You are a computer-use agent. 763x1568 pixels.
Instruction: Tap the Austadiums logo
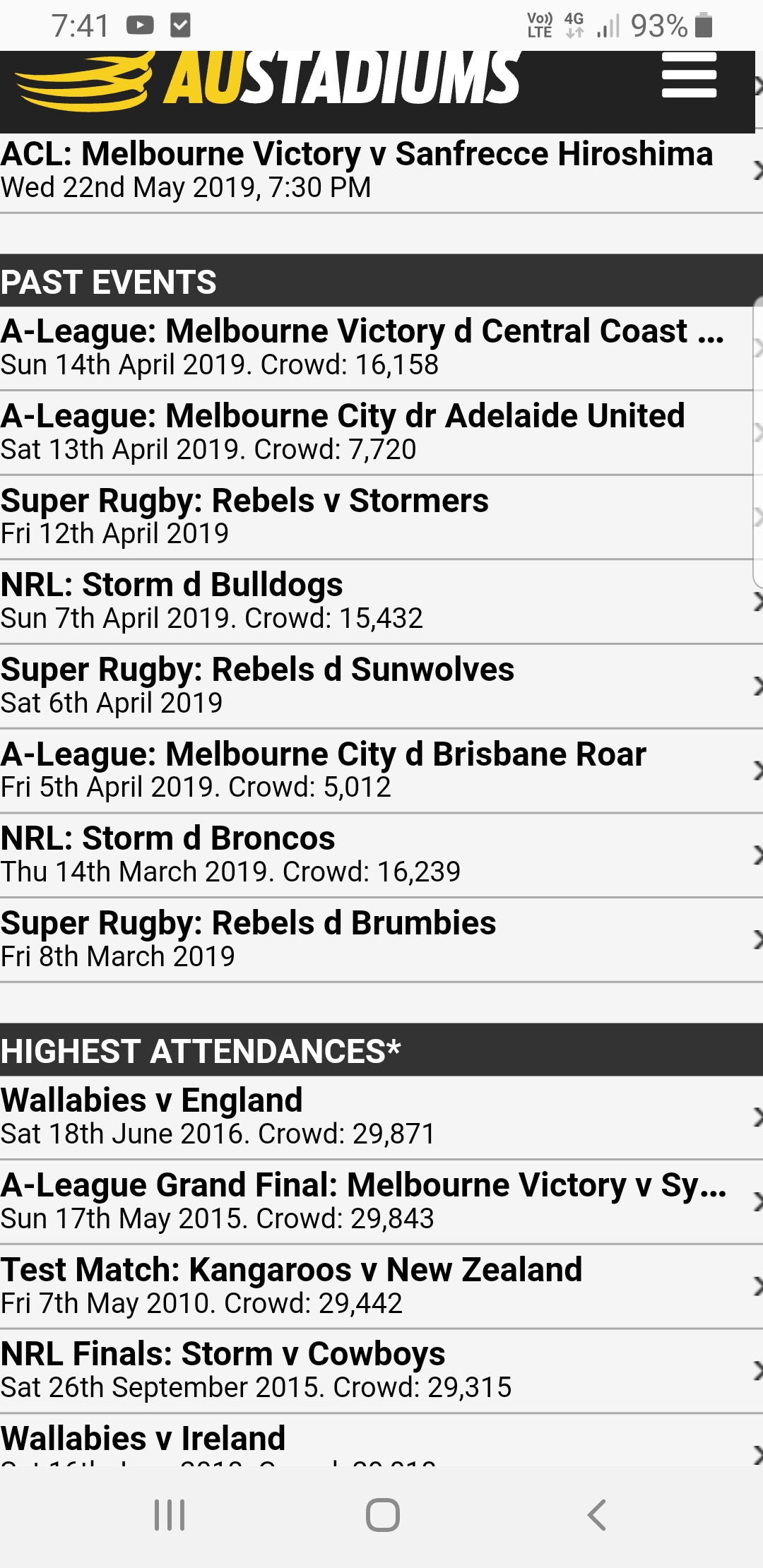coord(268,79)
